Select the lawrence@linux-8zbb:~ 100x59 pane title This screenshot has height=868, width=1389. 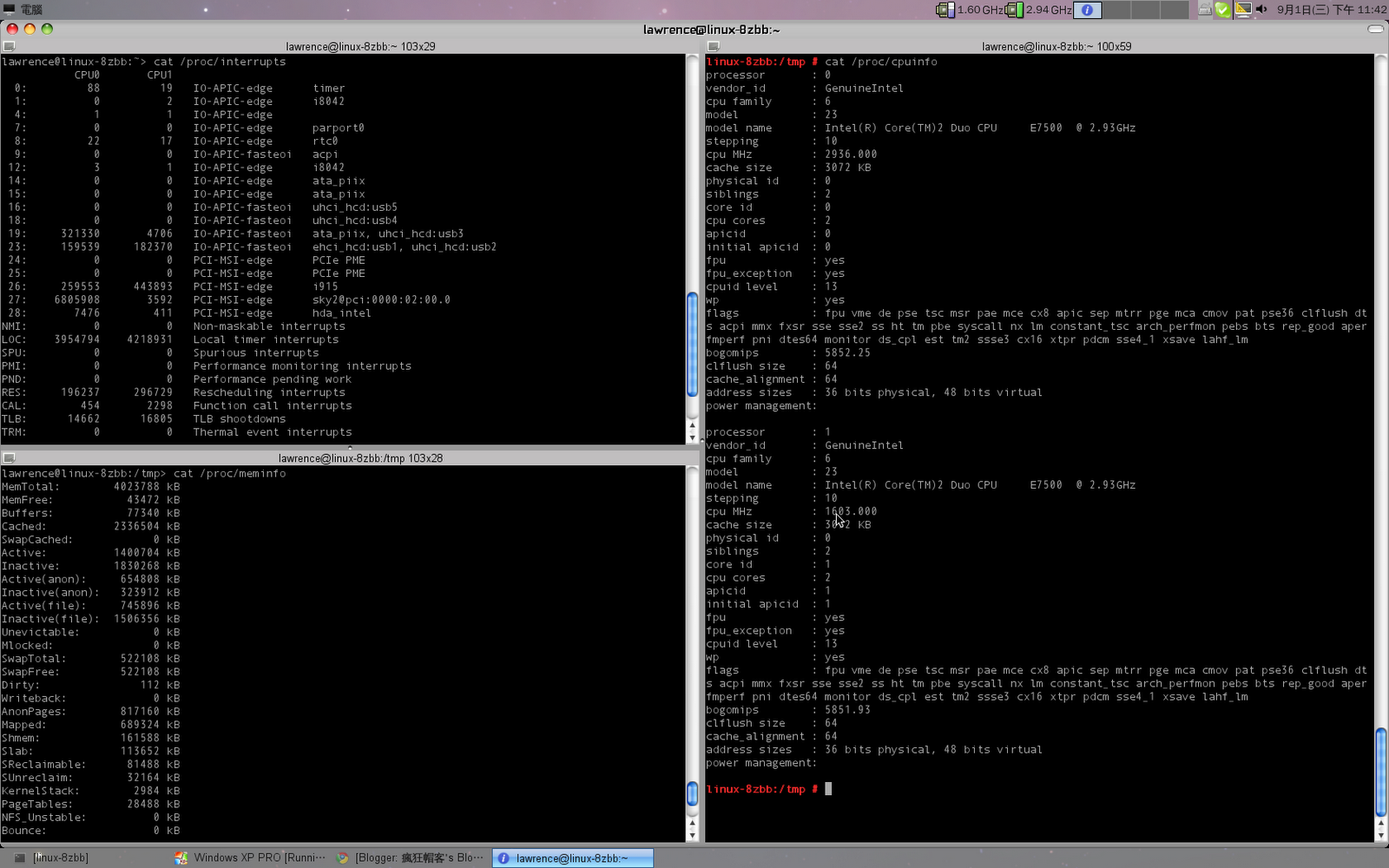(x=1057, y=47)
